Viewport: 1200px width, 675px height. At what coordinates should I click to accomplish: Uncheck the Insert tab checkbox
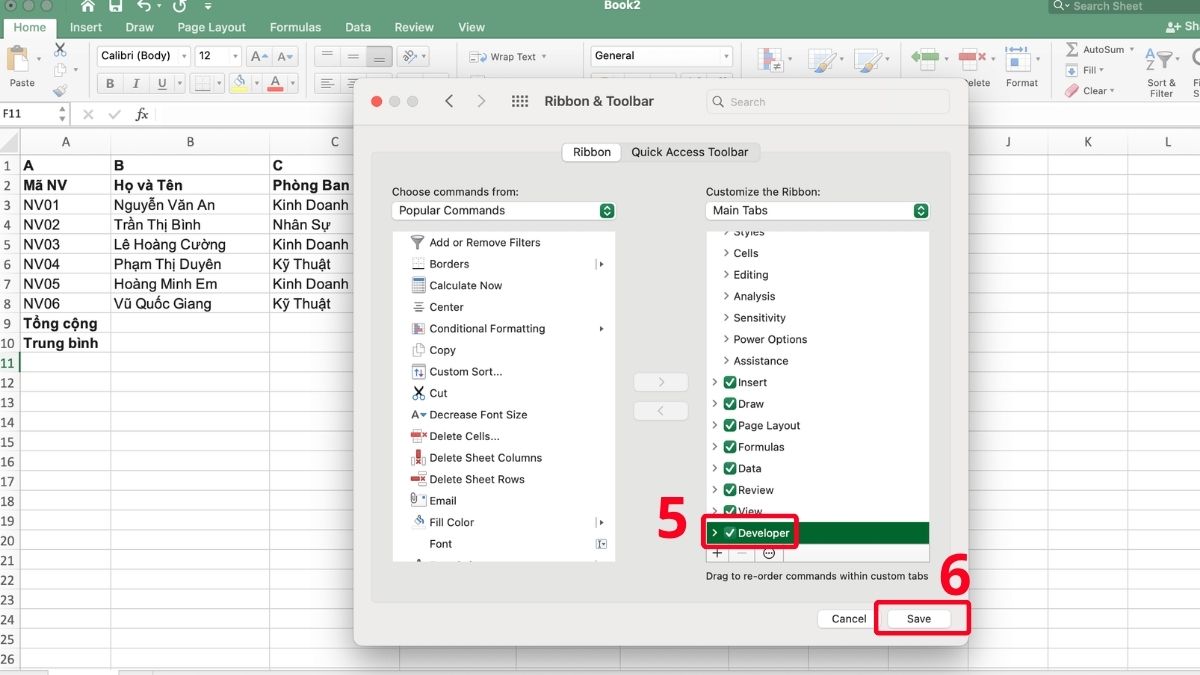pyautogui.click(x=730, y=382)
